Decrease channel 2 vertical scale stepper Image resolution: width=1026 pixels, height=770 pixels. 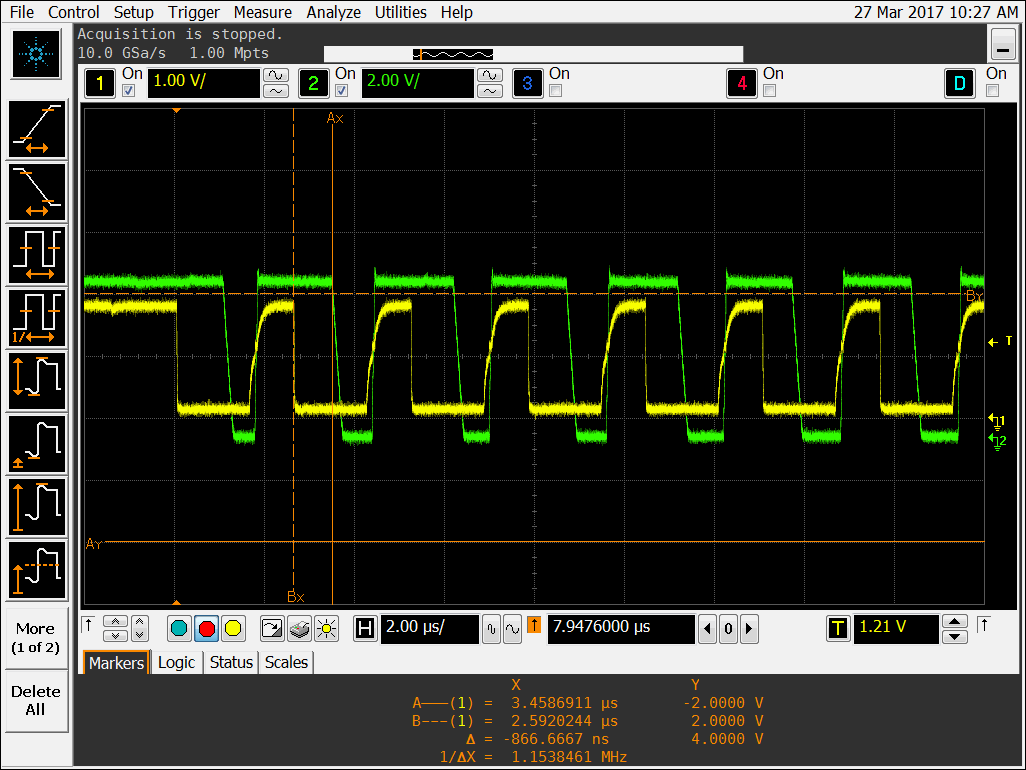tap(489, 91)
